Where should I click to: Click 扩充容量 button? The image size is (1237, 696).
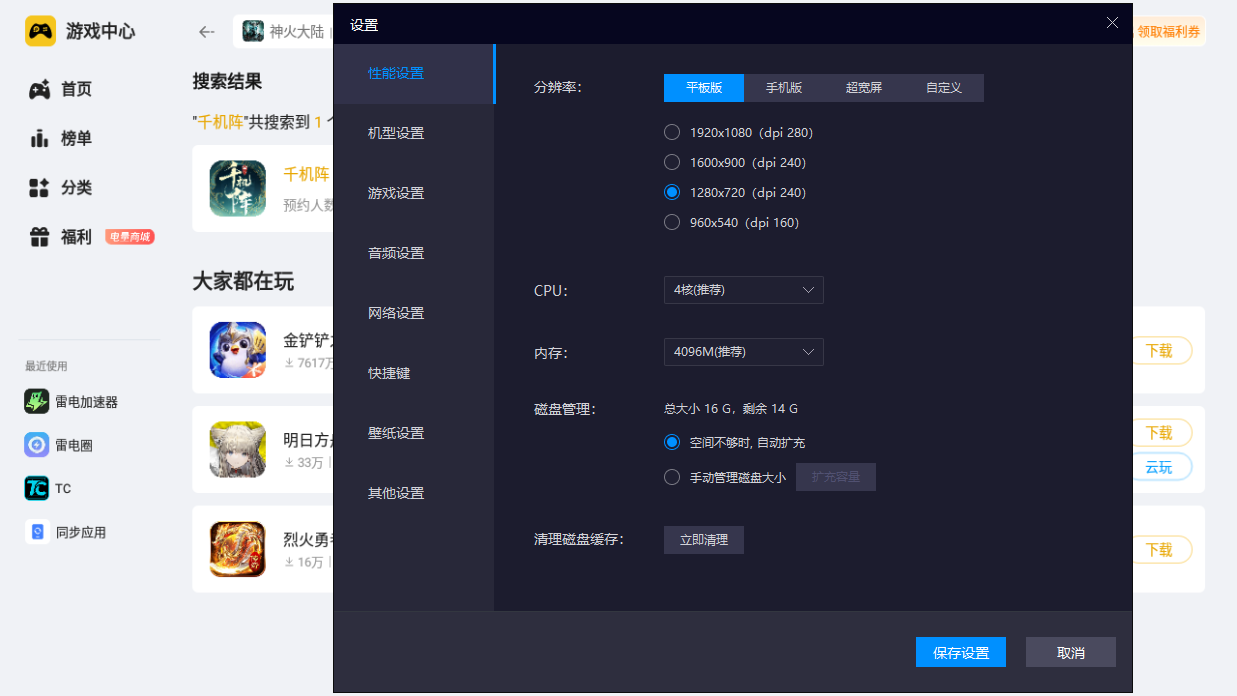coord(836,477)
